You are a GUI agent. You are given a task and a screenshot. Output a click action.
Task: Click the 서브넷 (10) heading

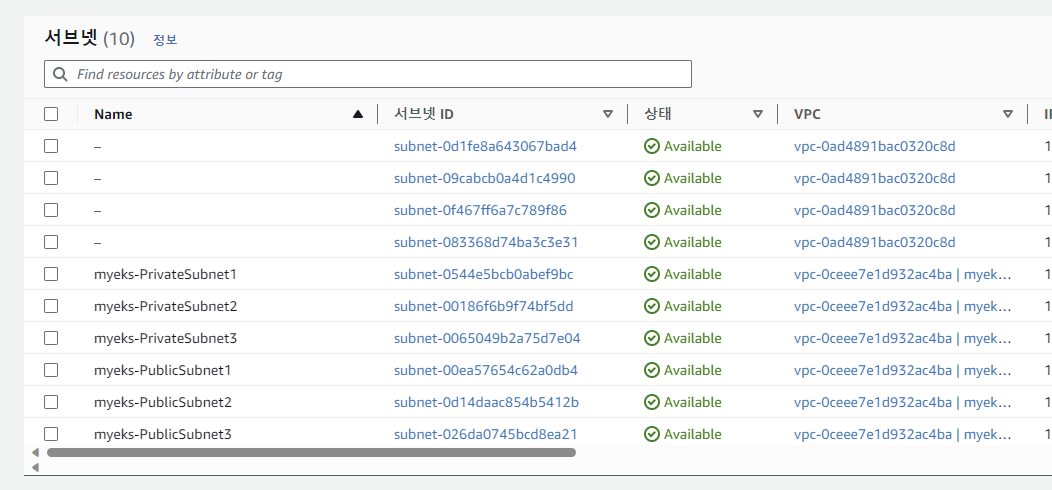[89, 38]
